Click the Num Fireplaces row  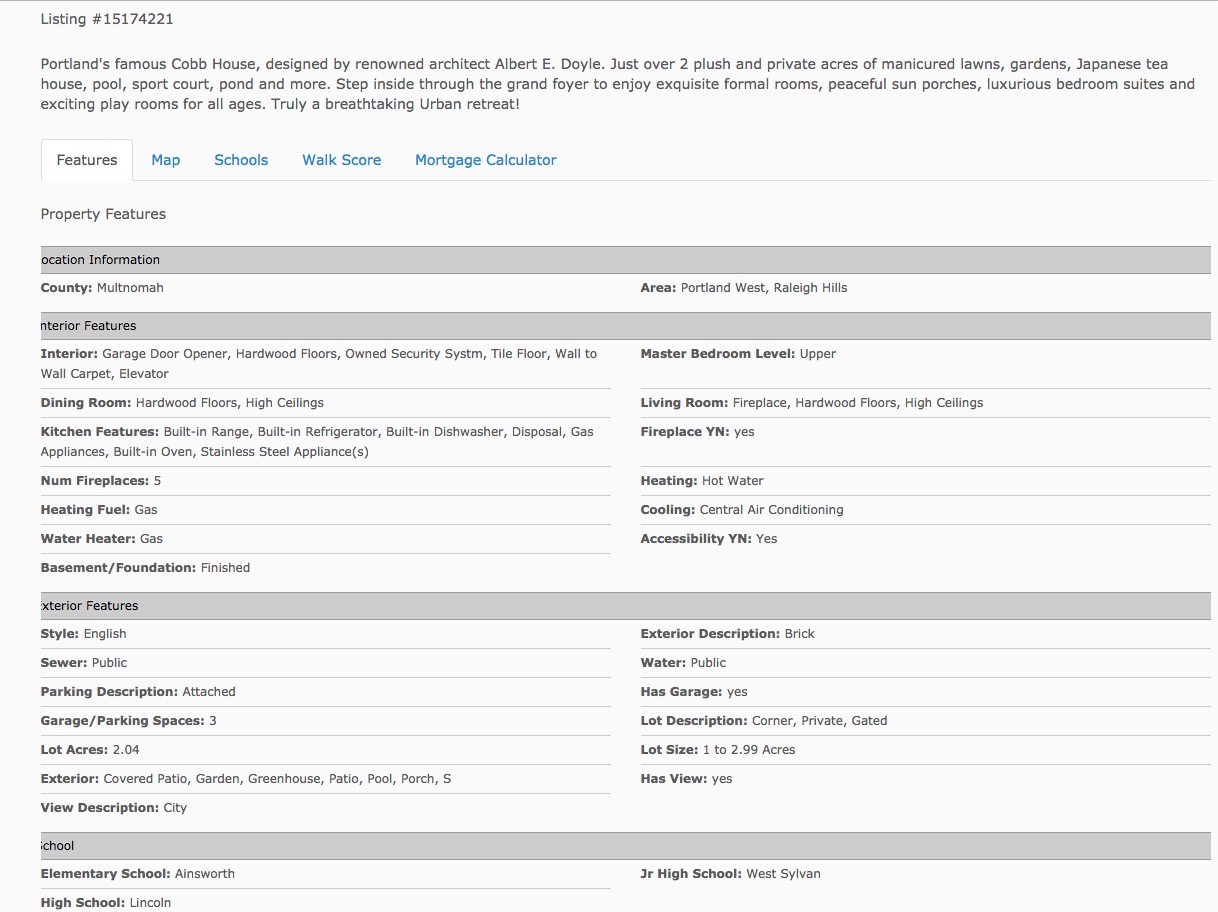(x=101, y=481)
